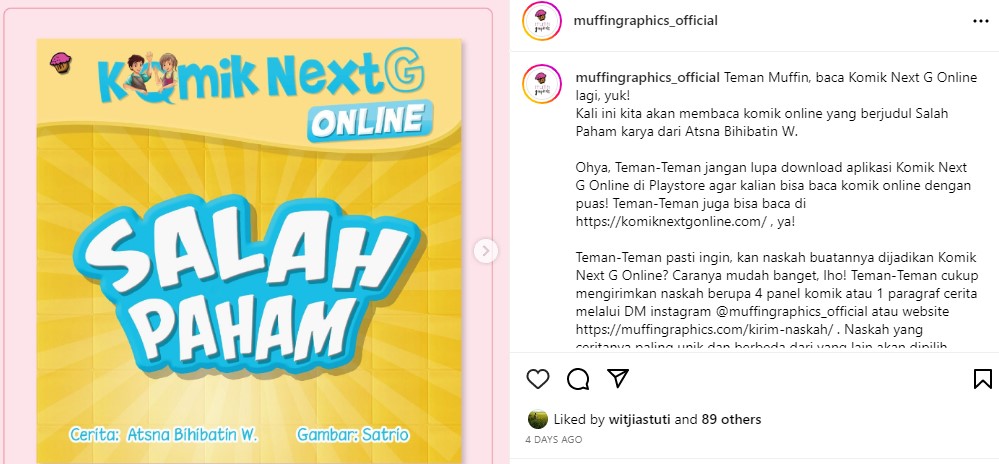This screenshot has height=464, width=999.
Task: Click the ONLINE badge on the cover
Action: pos(370,120)
